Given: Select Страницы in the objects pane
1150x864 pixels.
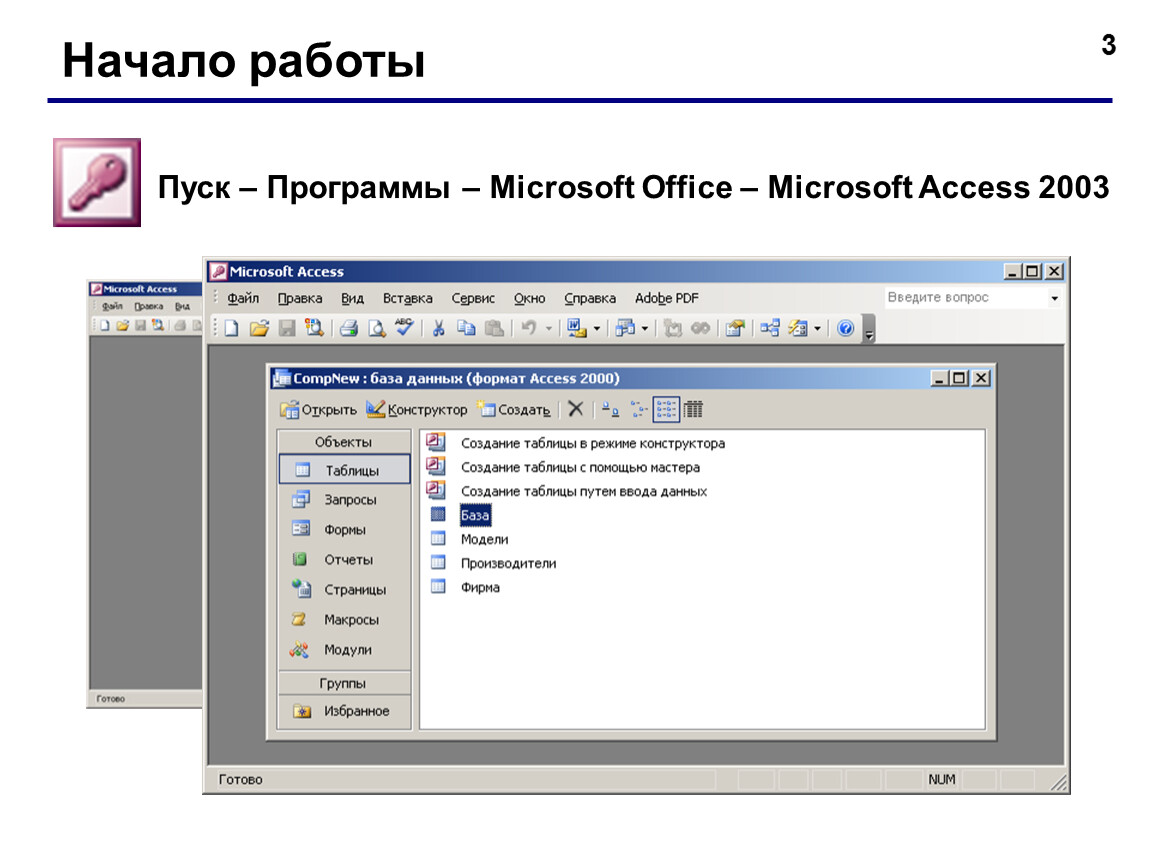Looking at the screenshot, I should point(344,590).
